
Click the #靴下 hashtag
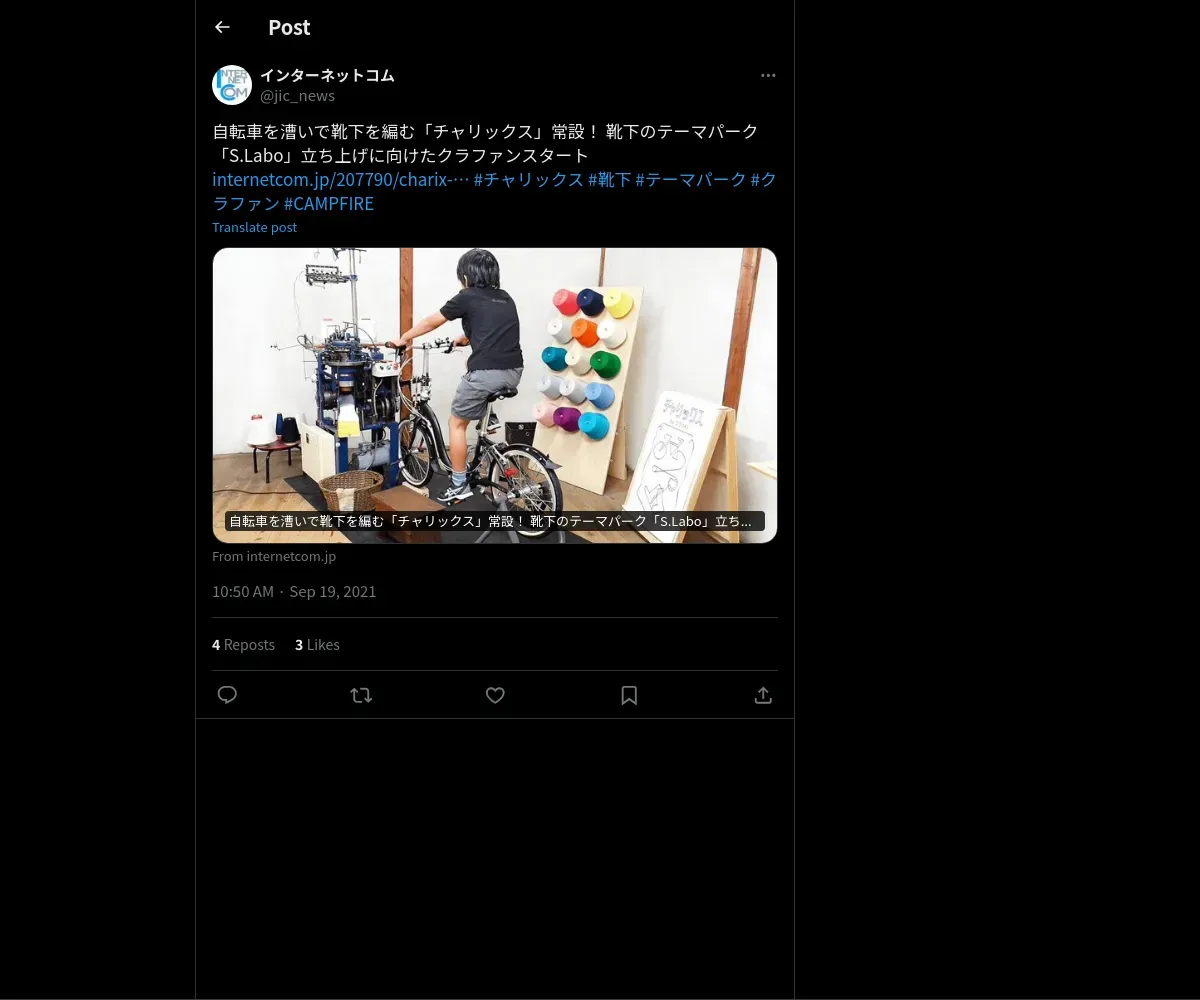click(609, 180)
